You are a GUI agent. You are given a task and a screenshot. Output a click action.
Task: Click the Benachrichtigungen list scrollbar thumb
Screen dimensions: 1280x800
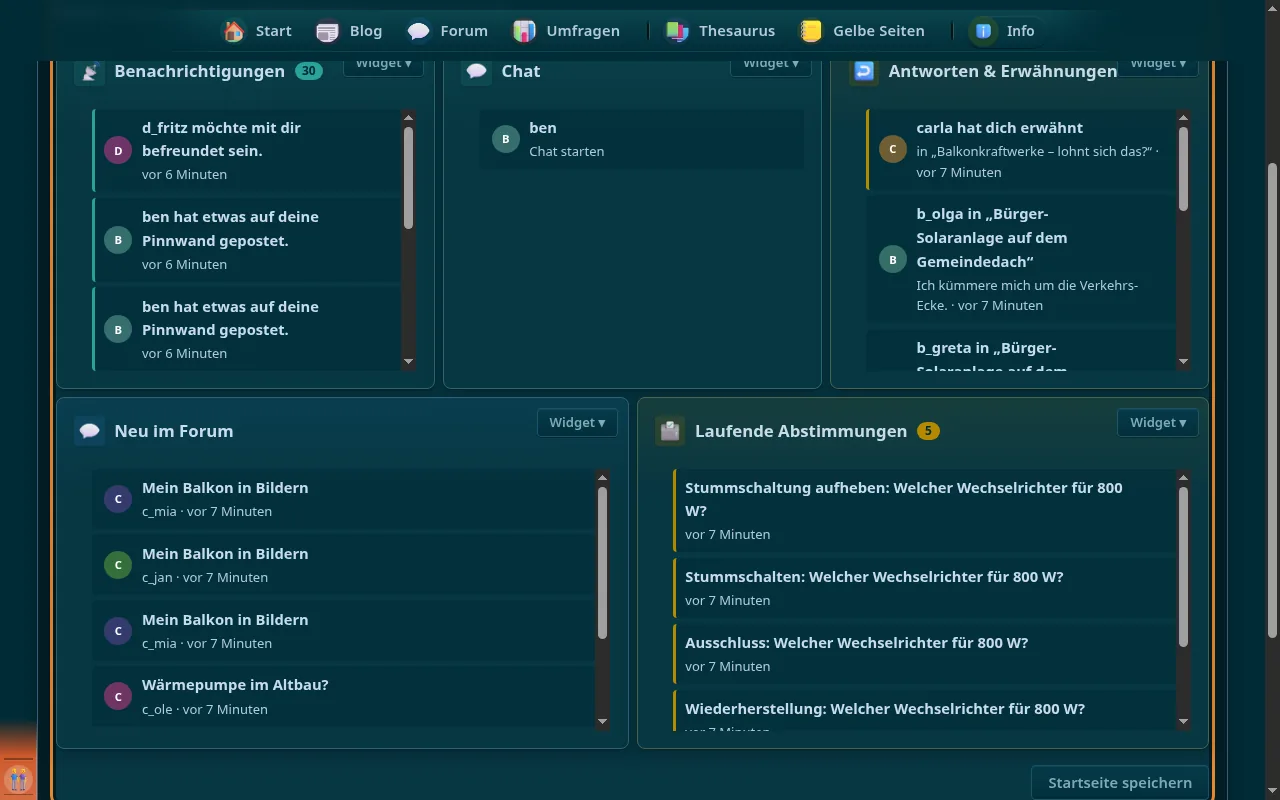tap(408, 178)
